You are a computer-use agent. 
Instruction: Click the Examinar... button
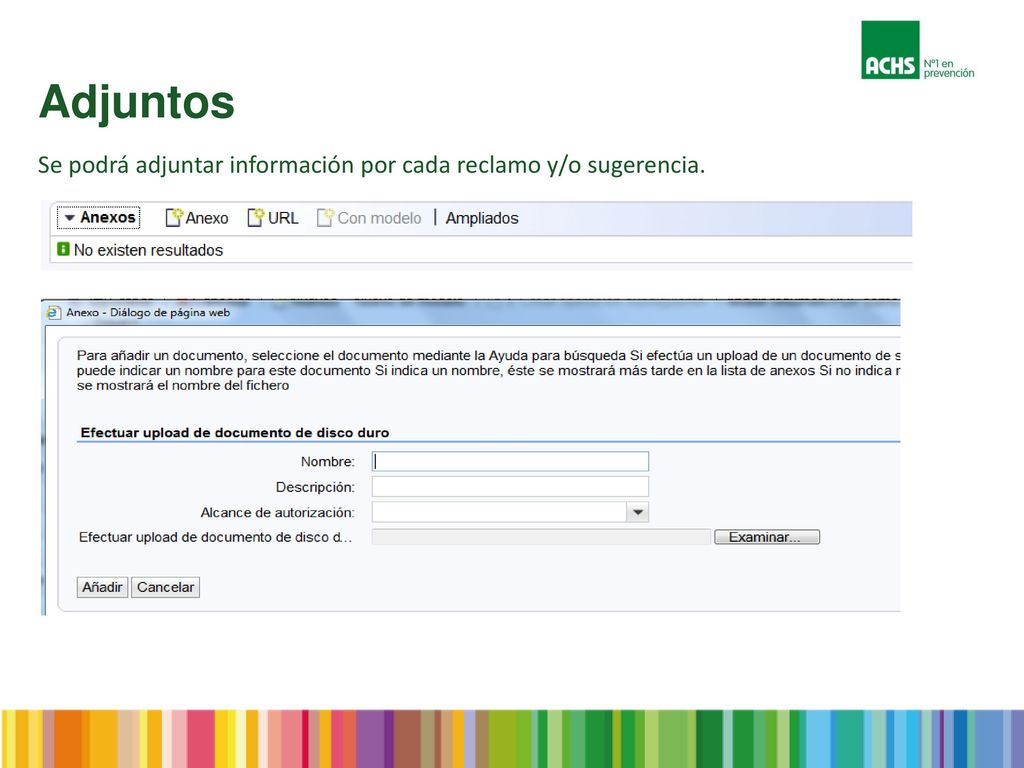tap(767, 537)
